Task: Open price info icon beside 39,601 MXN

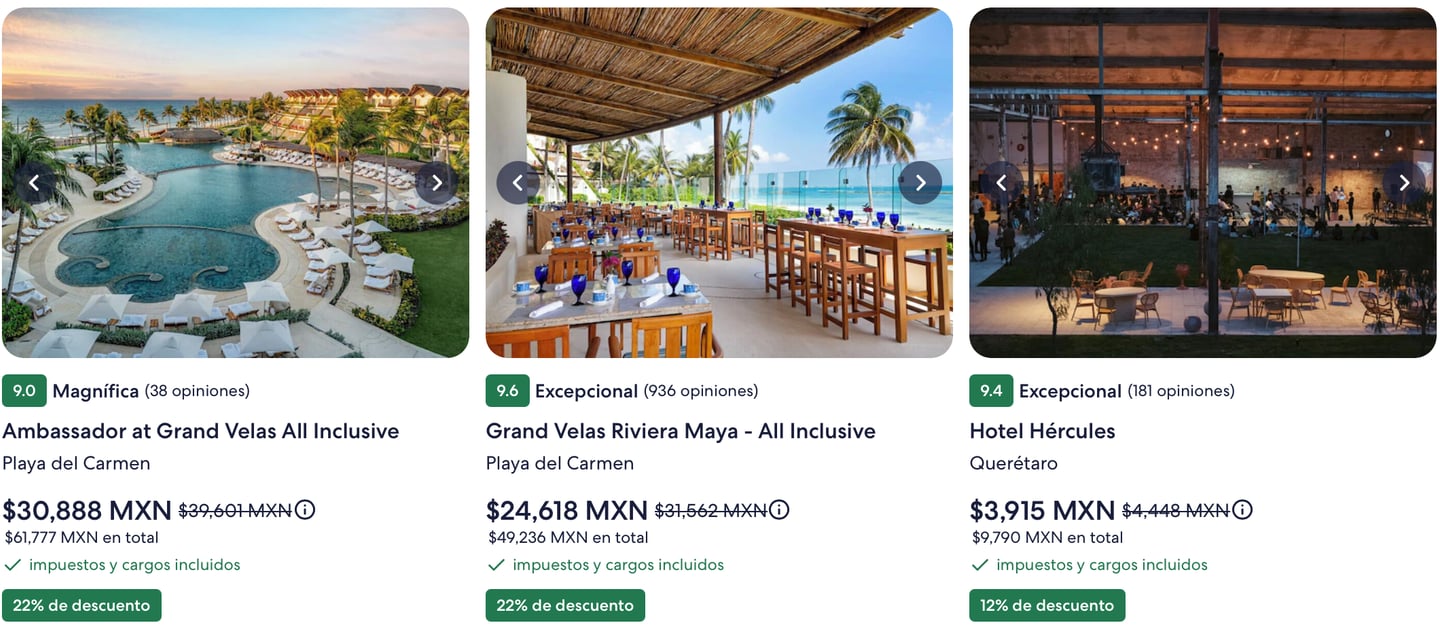Action: 305,510
